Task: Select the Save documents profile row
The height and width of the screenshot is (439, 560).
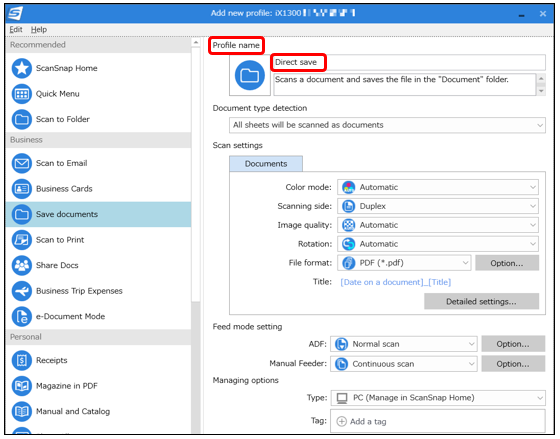Action: point(98,214)
